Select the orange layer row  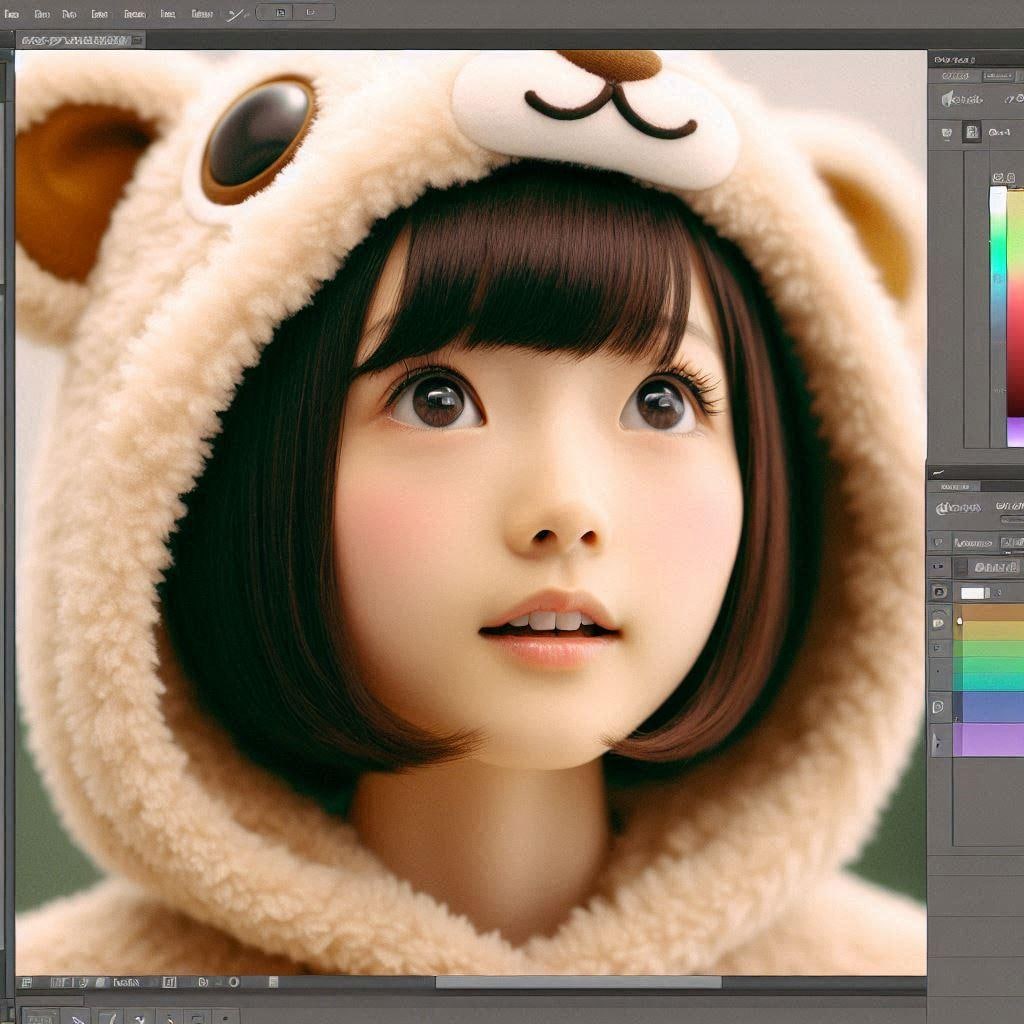(989, 612)
